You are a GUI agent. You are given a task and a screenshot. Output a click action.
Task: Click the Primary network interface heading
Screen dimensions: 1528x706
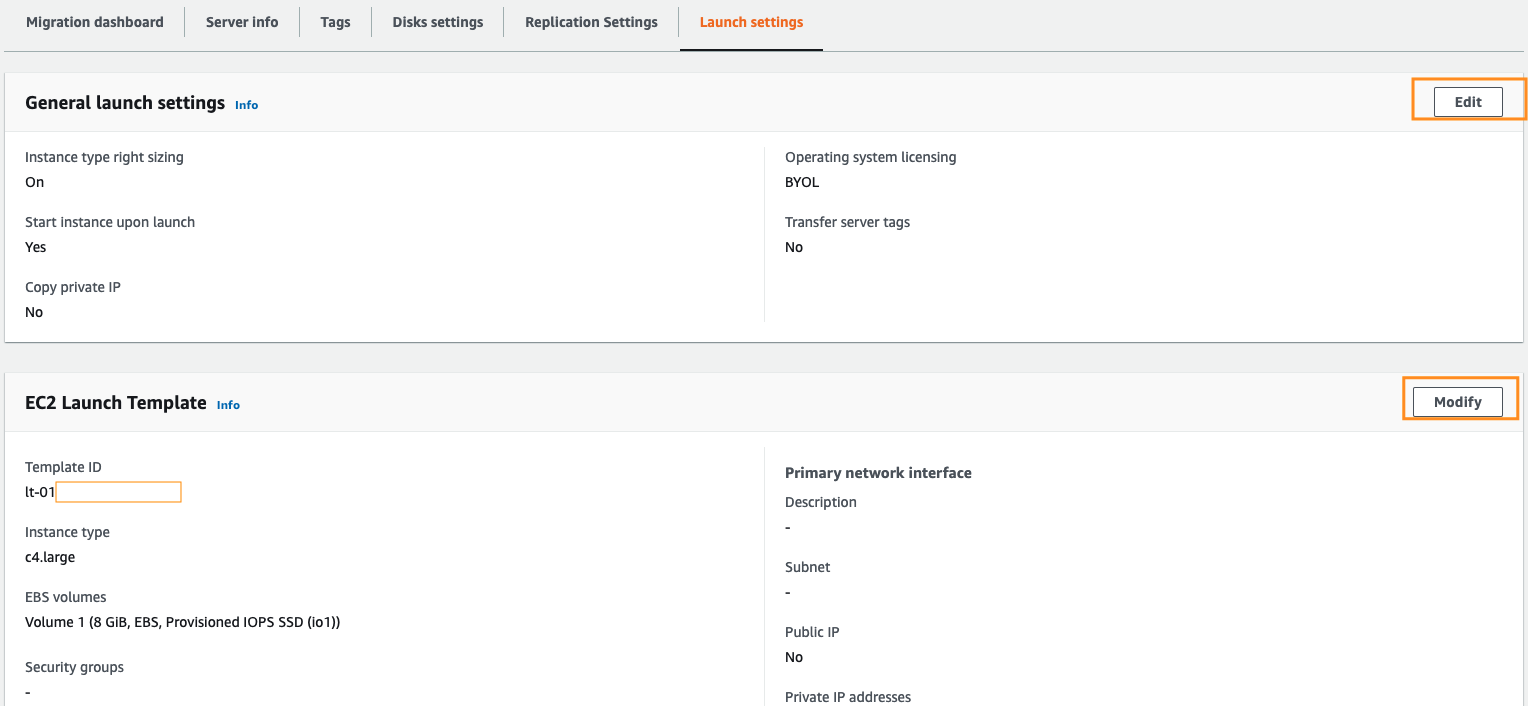(878, 472)
